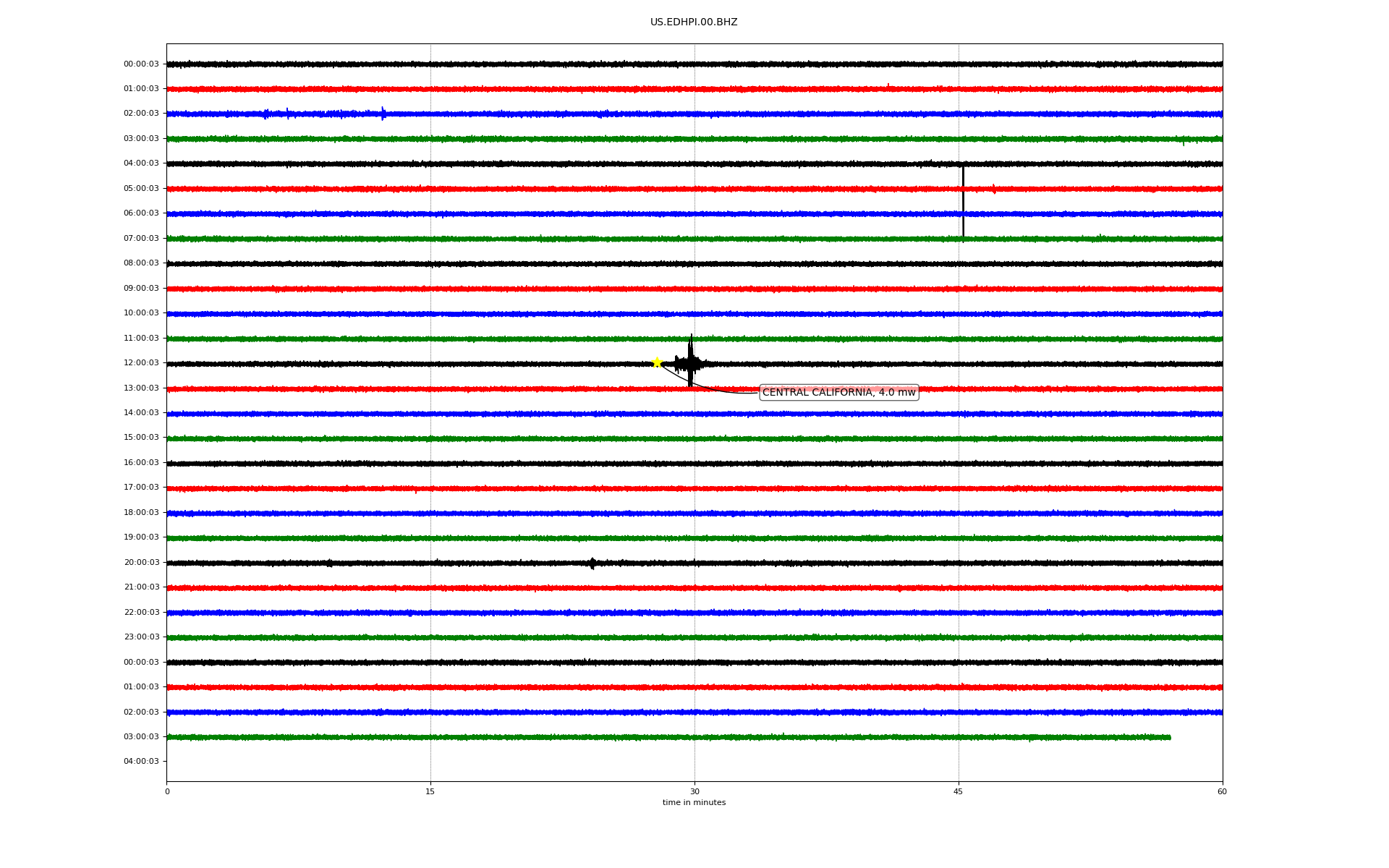Click the 12:00:03 row time label
1389x868 pixels.
point(141,362)
